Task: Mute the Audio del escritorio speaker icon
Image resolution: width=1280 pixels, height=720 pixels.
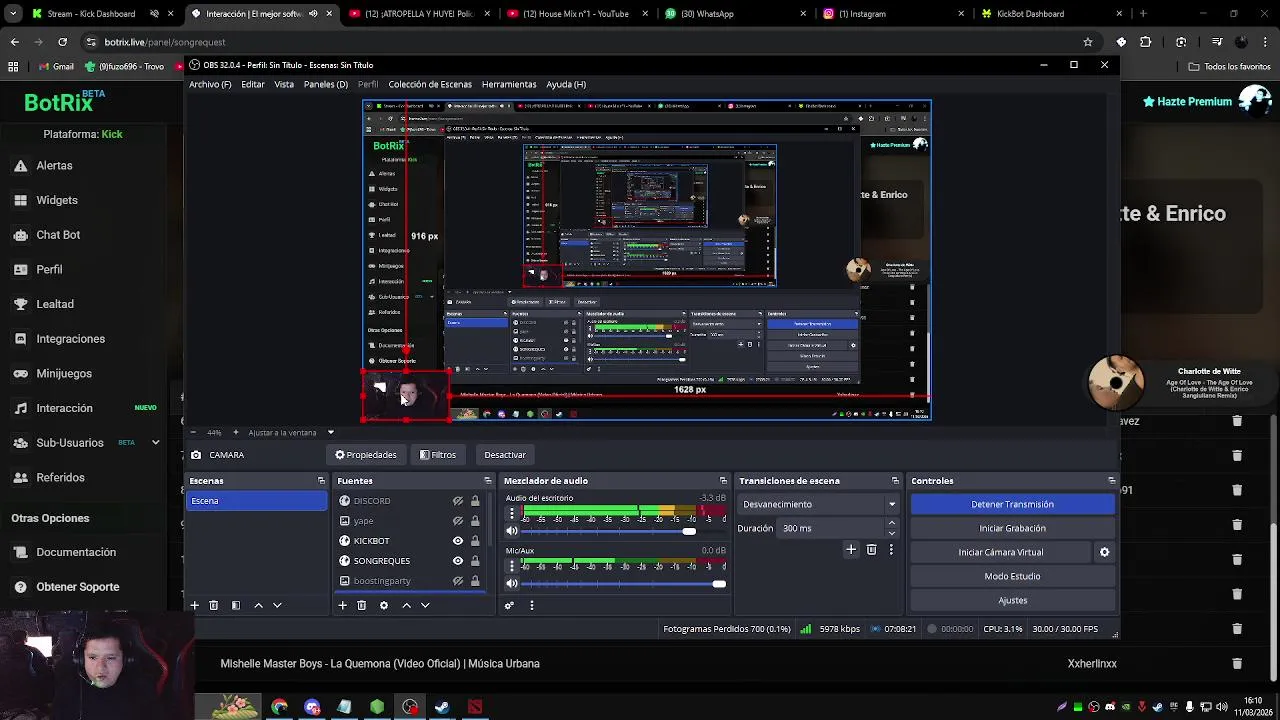Action: pyautogui.click(x=512, y=531)
